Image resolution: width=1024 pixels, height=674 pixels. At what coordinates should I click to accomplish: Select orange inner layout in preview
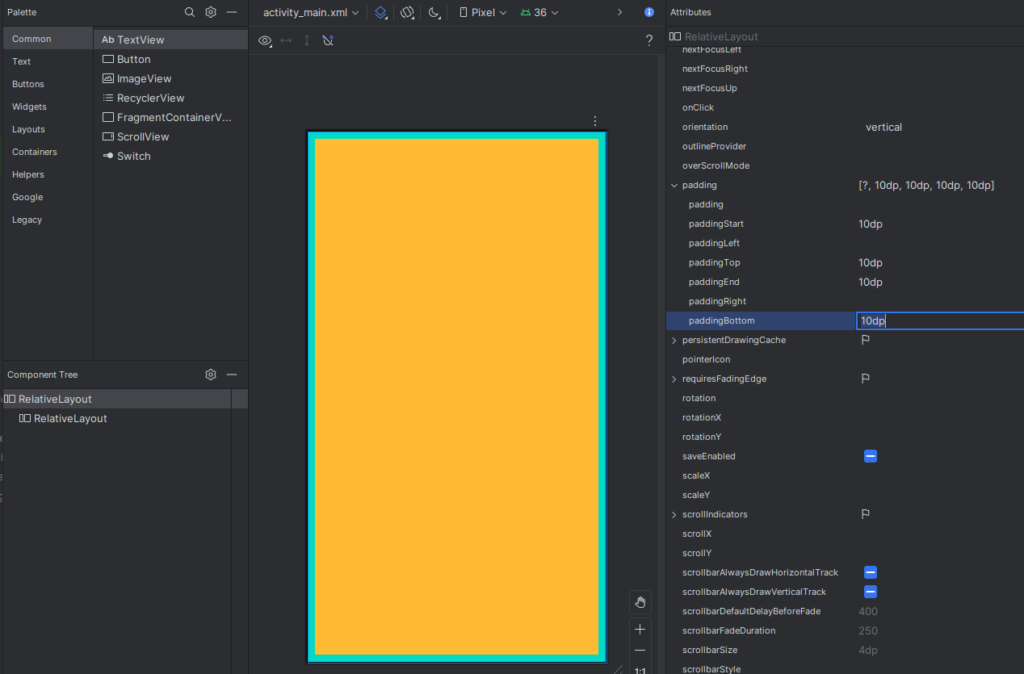[x=456, y=396]
